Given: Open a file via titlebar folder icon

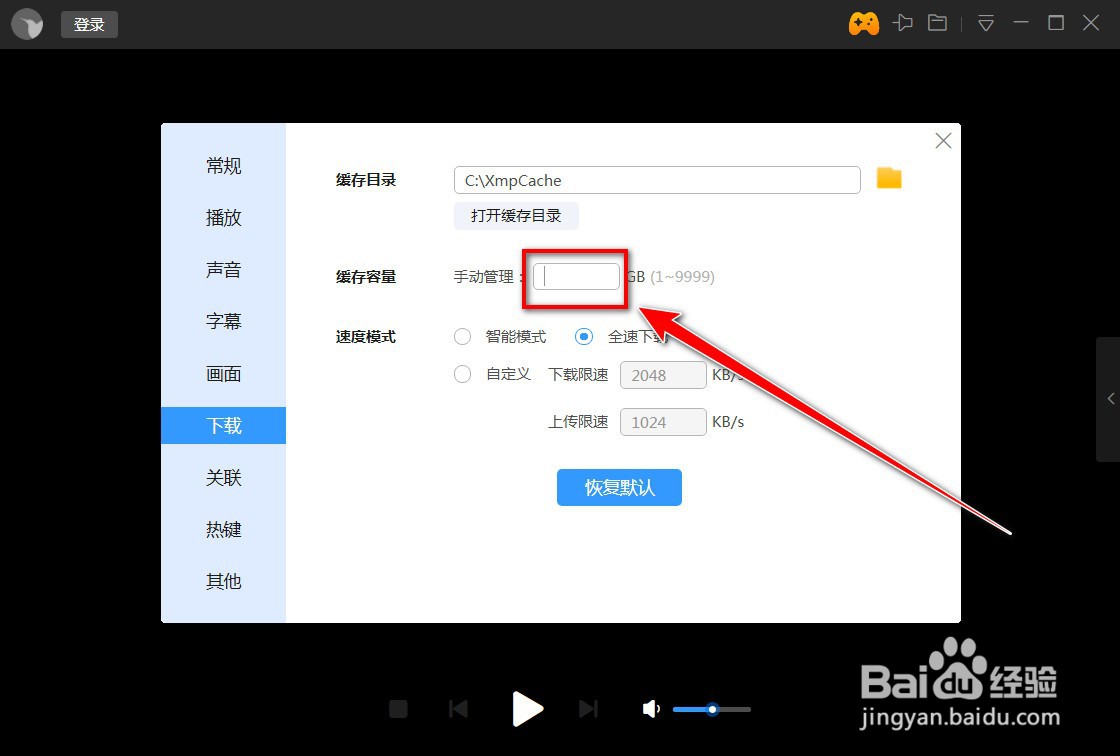Looking at the screenshot, I should (x=937, y=22).
